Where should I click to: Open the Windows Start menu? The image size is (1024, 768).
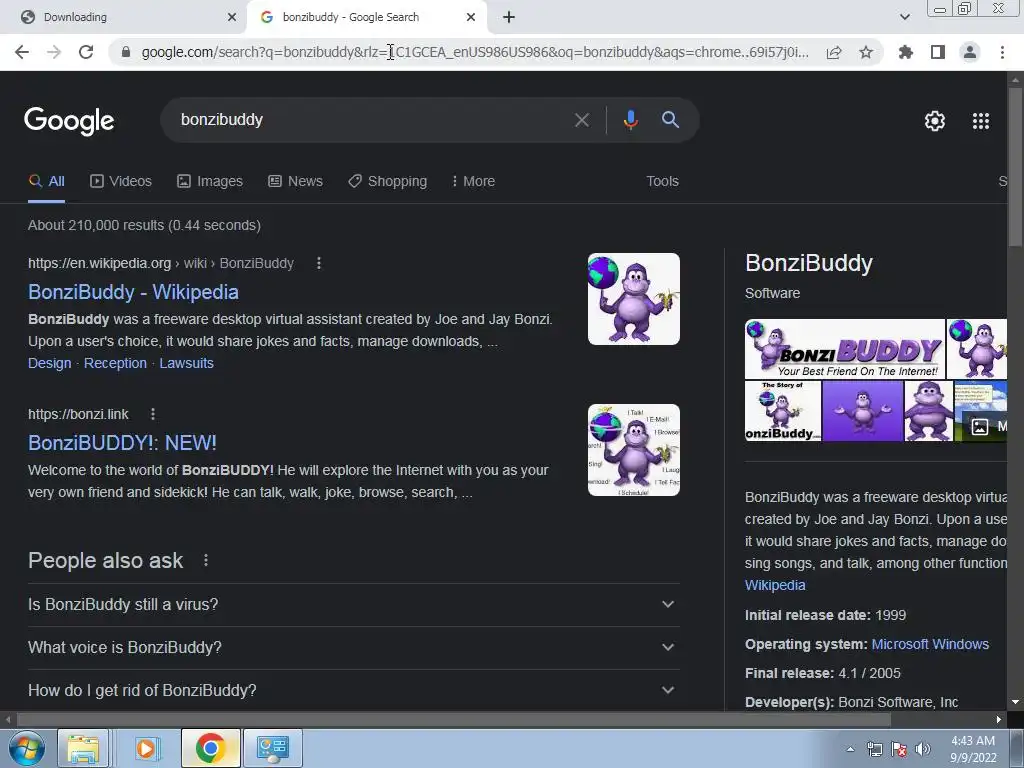point(26,748)
